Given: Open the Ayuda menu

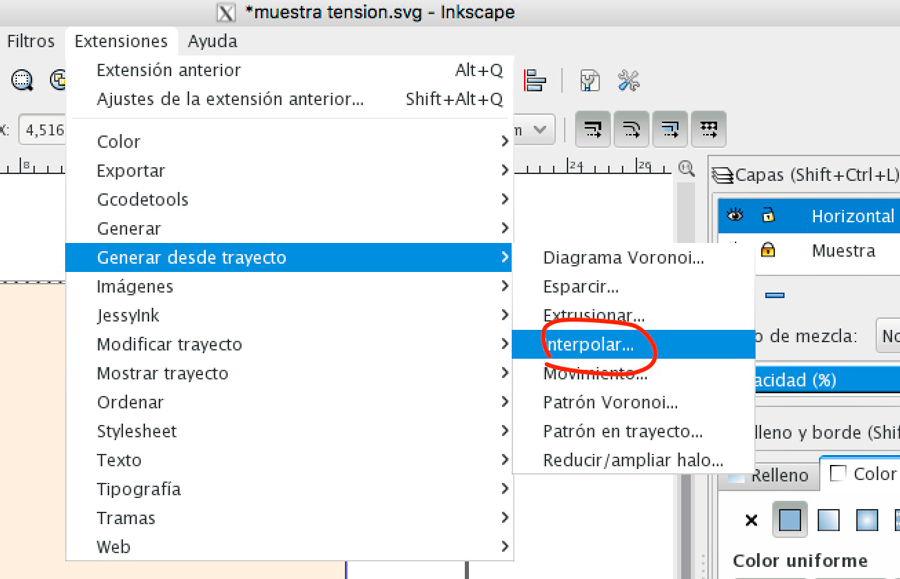Looking at the screenshot, I should (211, 41).
